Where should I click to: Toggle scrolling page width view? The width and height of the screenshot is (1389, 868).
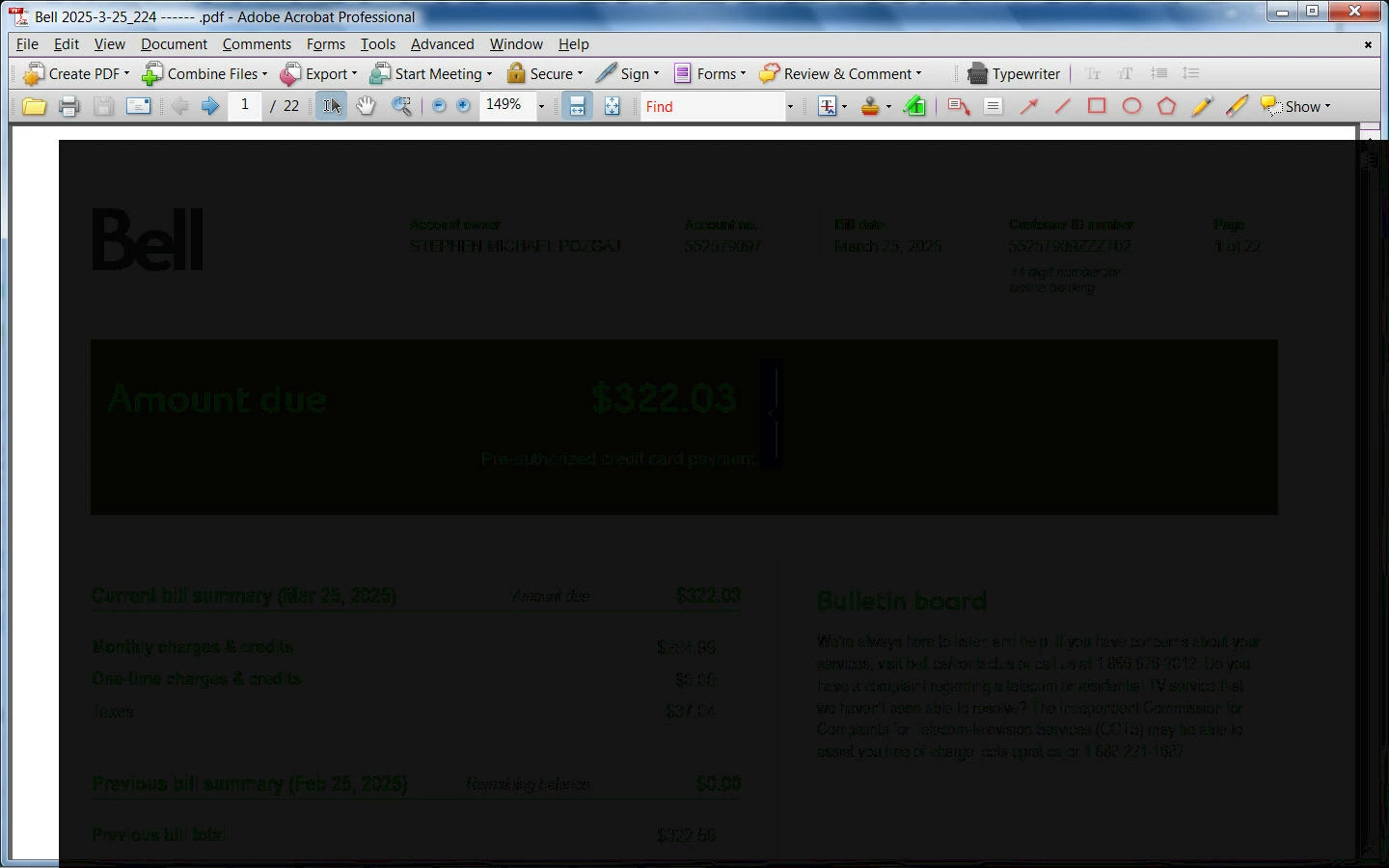tap(577, 106)
